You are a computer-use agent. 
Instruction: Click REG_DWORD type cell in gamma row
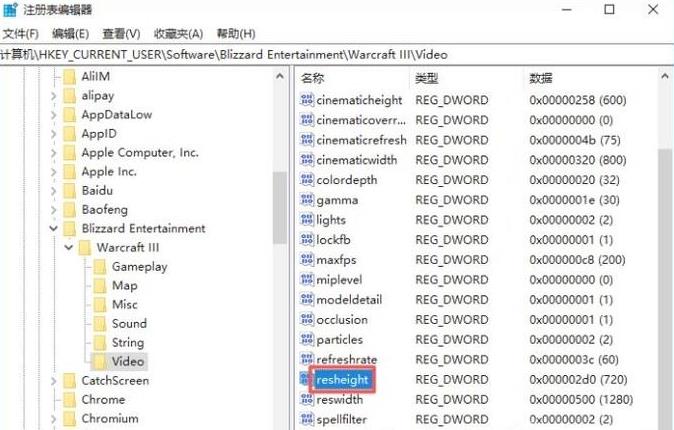[452, 200]
